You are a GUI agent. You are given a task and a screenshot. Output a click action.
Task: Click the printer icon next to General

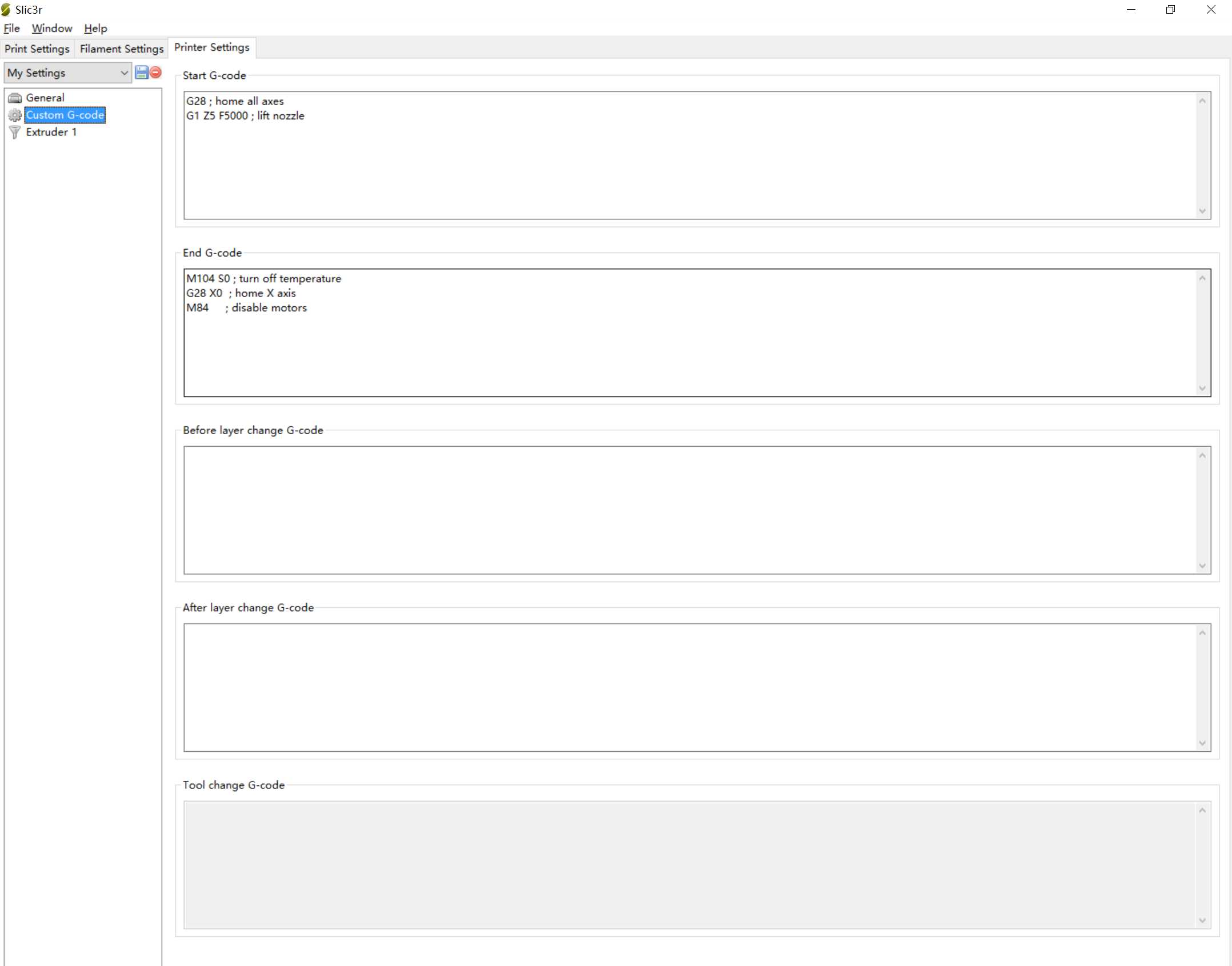pos(15,98)
